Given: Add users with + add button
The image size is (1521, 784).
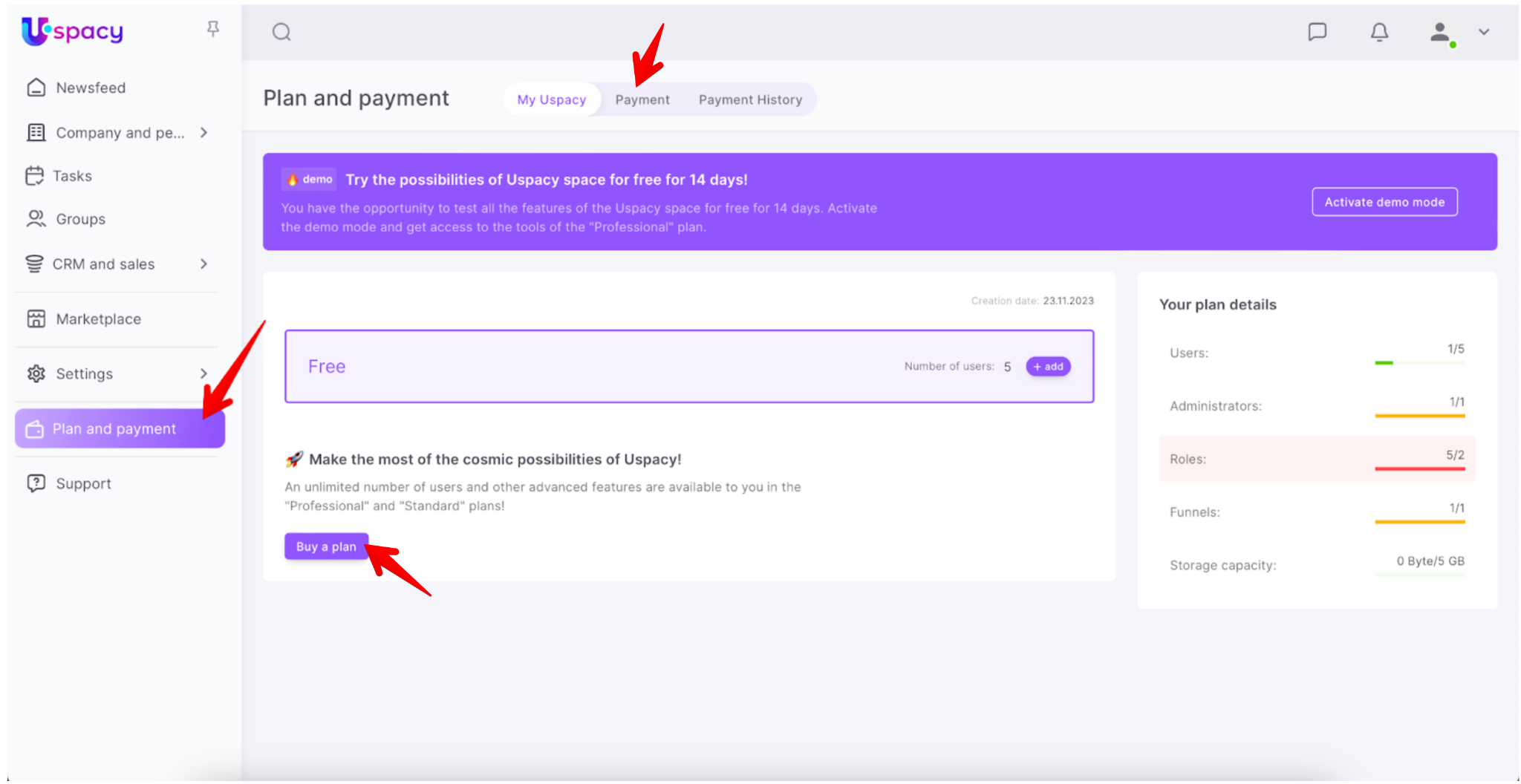Looking at the screenshot, I should pyautogui.click(x=1048, y=366).
